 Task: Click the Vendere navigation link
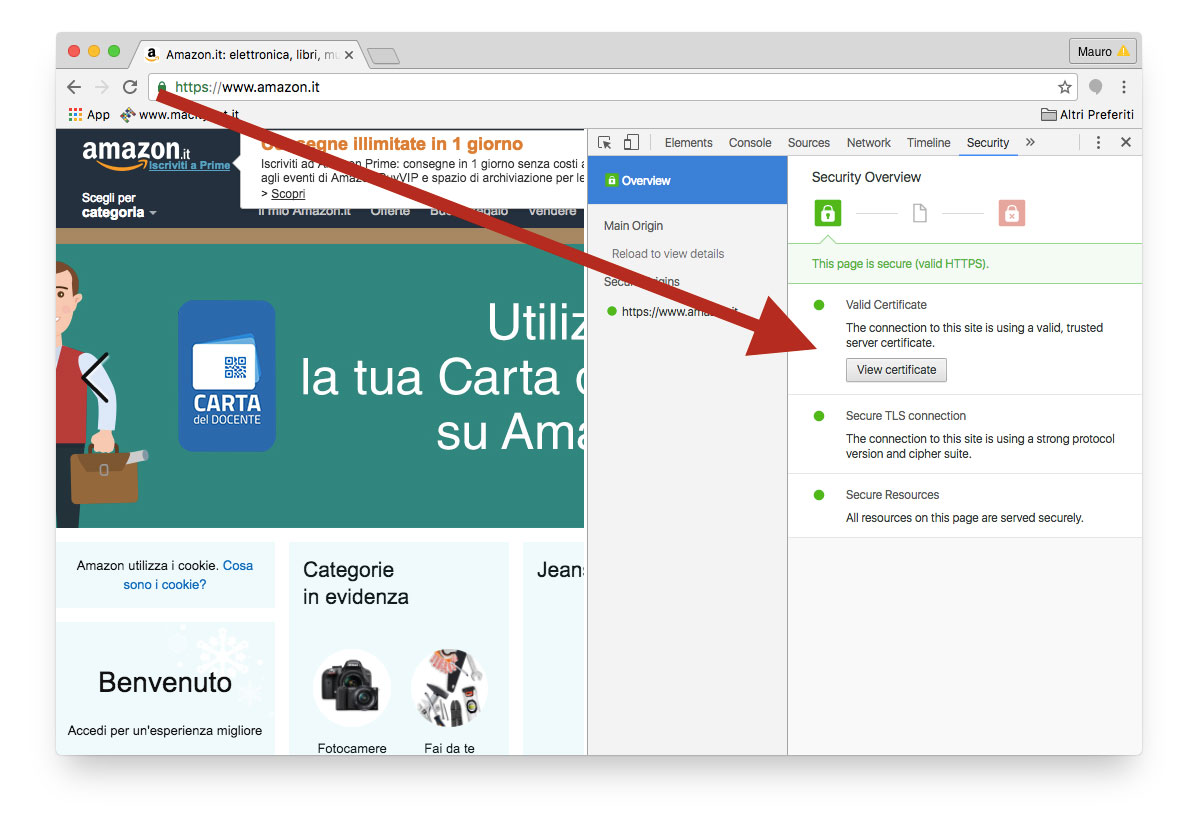click(x=552, y=211)
